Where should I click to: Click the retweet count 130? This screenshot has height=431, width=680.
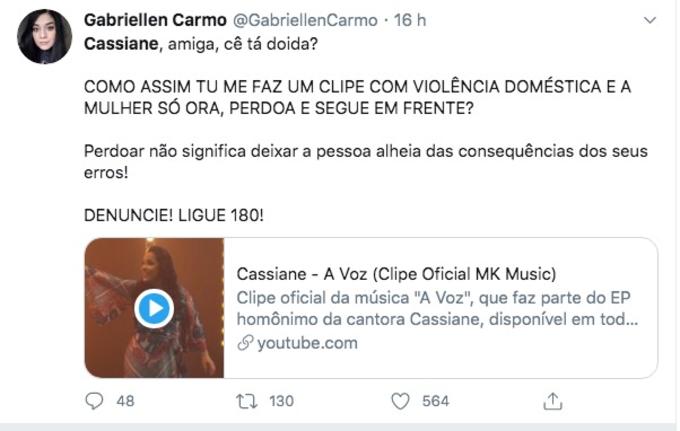282,401
